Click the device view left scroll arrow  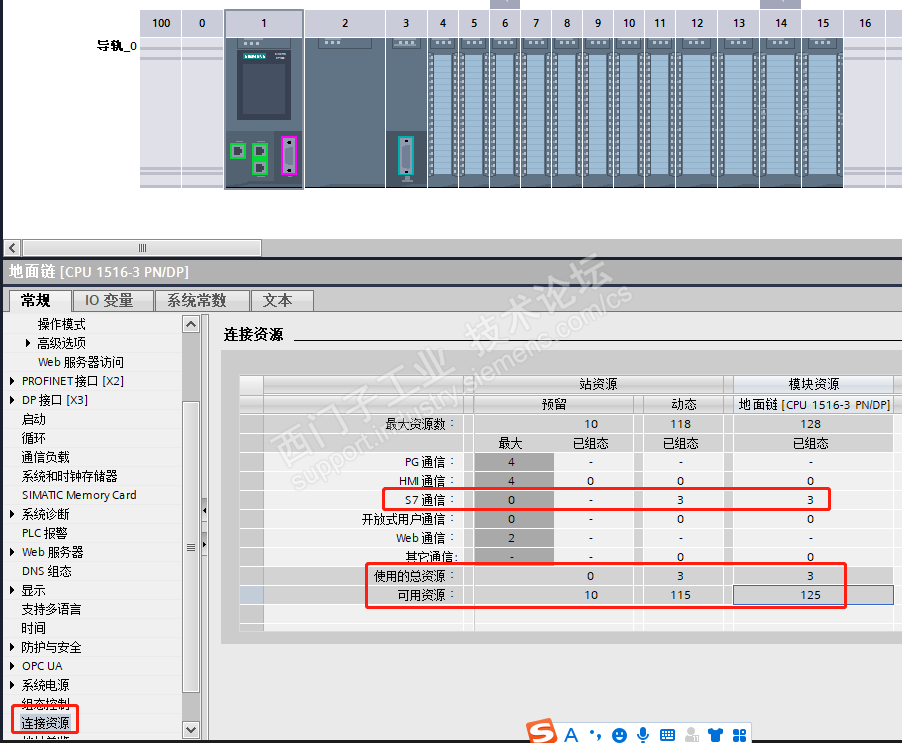pyautogui.click(x=13, y=248)
